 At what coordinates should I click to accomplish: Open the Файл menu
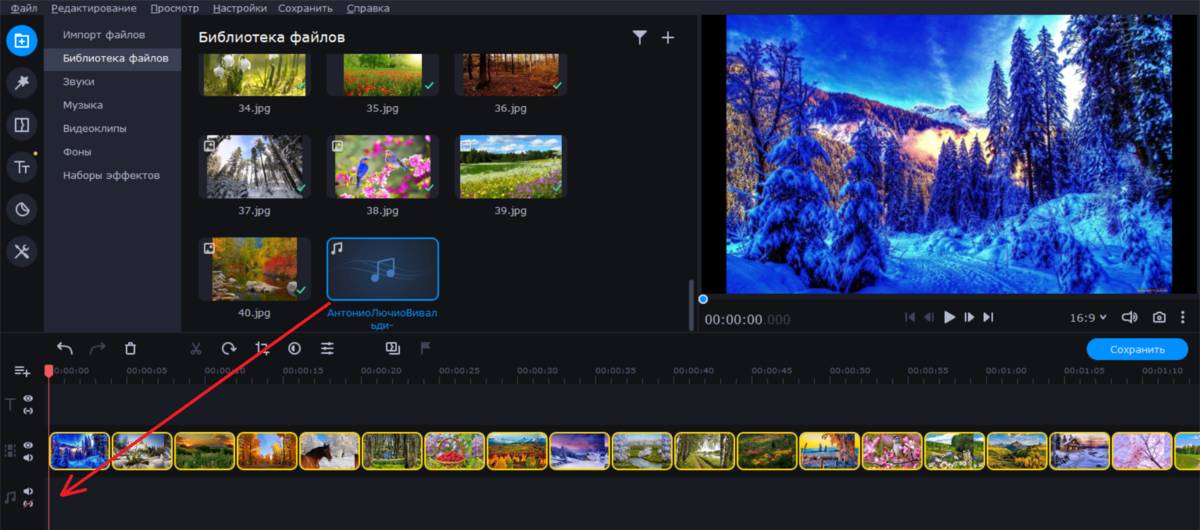click(24, 8)
